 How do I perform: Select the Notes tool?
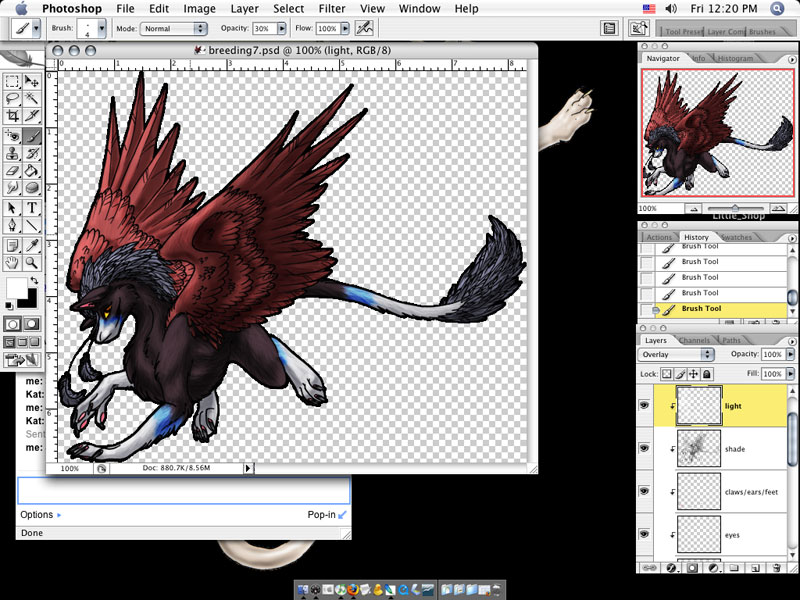coord(12,245)
